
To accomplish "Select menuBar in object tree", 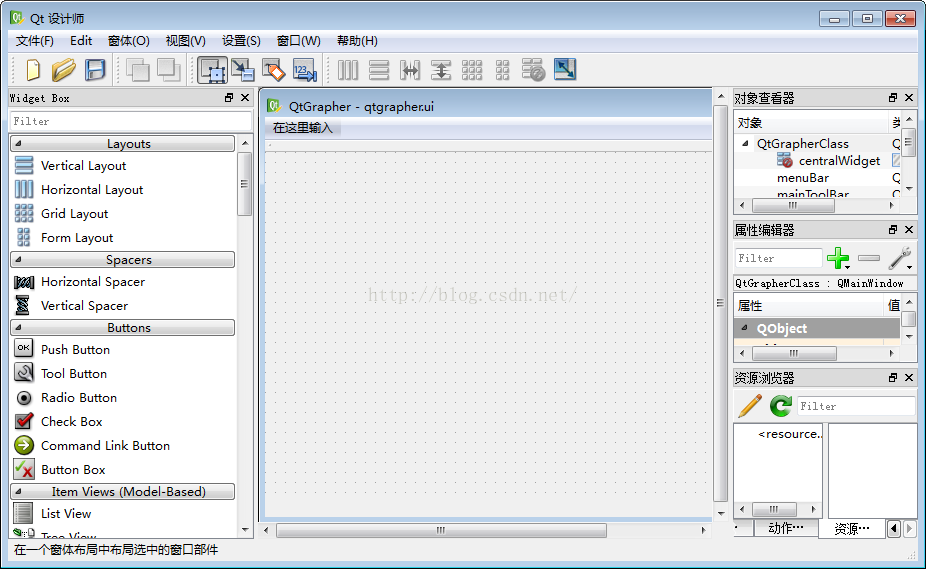I will pyautogui.click(x=803, y=178).
